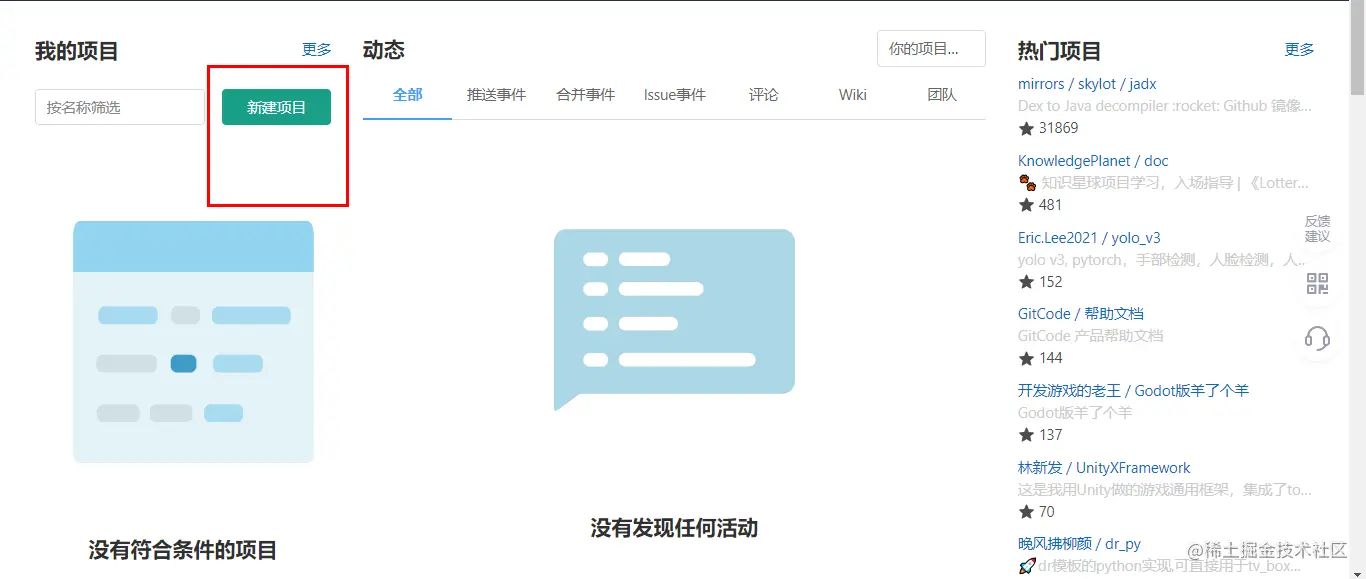The height and width of the screenshot is (579, 1366).
Task: Click star icon next to 481
Action: 1026,205
